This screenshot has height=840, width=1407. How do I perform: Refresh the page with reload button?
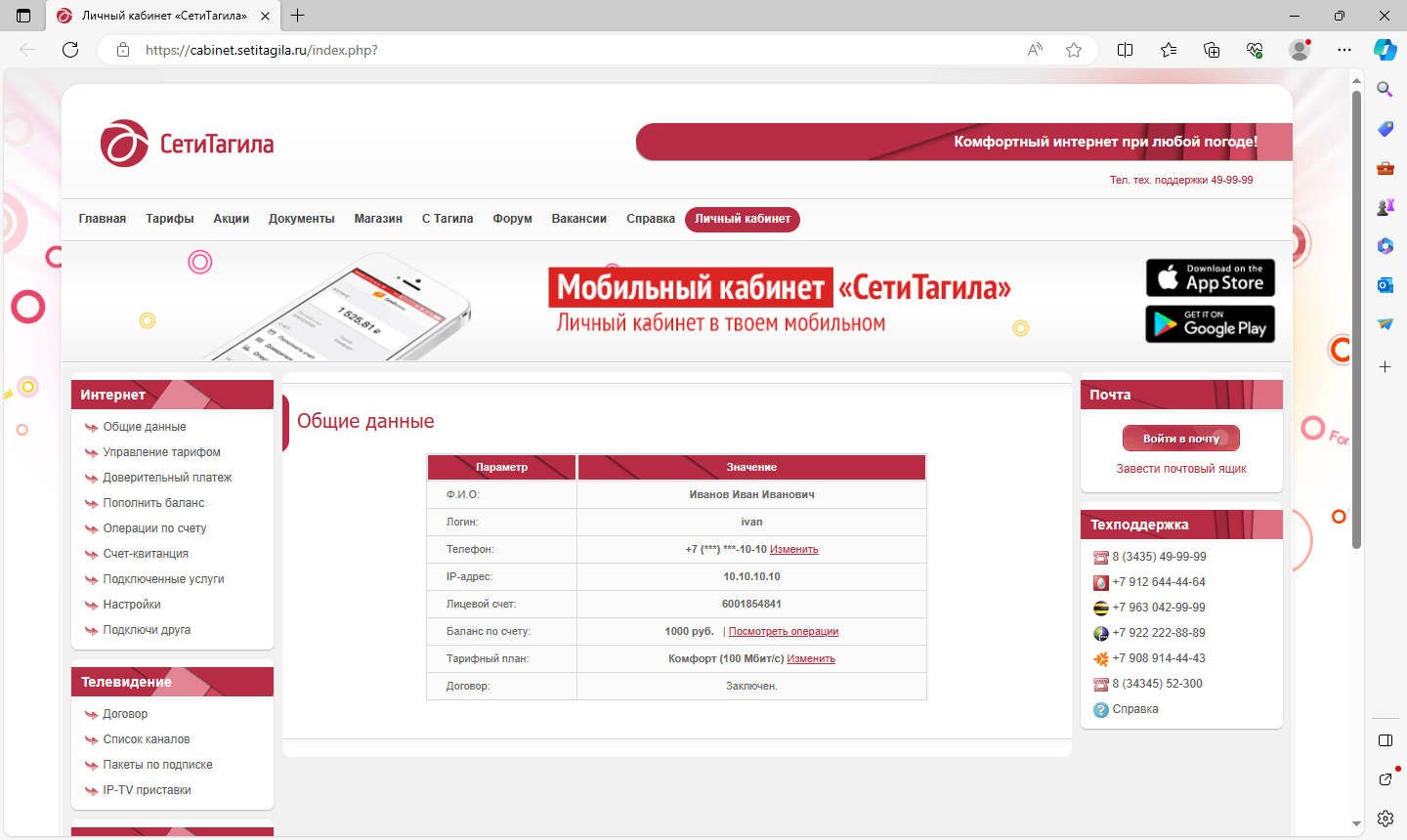click(70, 50)
